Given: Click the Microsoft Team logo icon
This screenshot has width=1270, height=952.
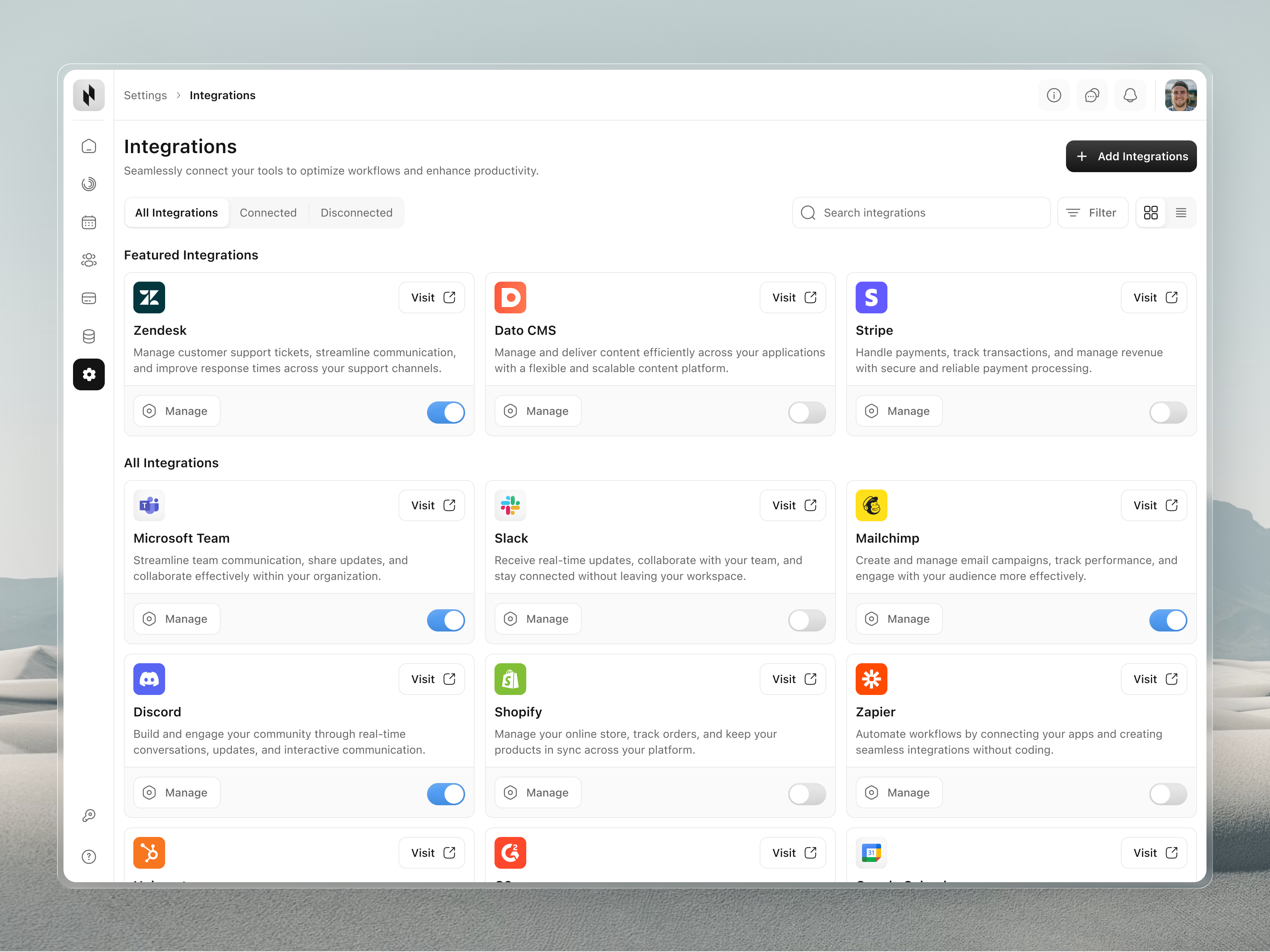Looking at the screenshot, I should pos(149,506).
